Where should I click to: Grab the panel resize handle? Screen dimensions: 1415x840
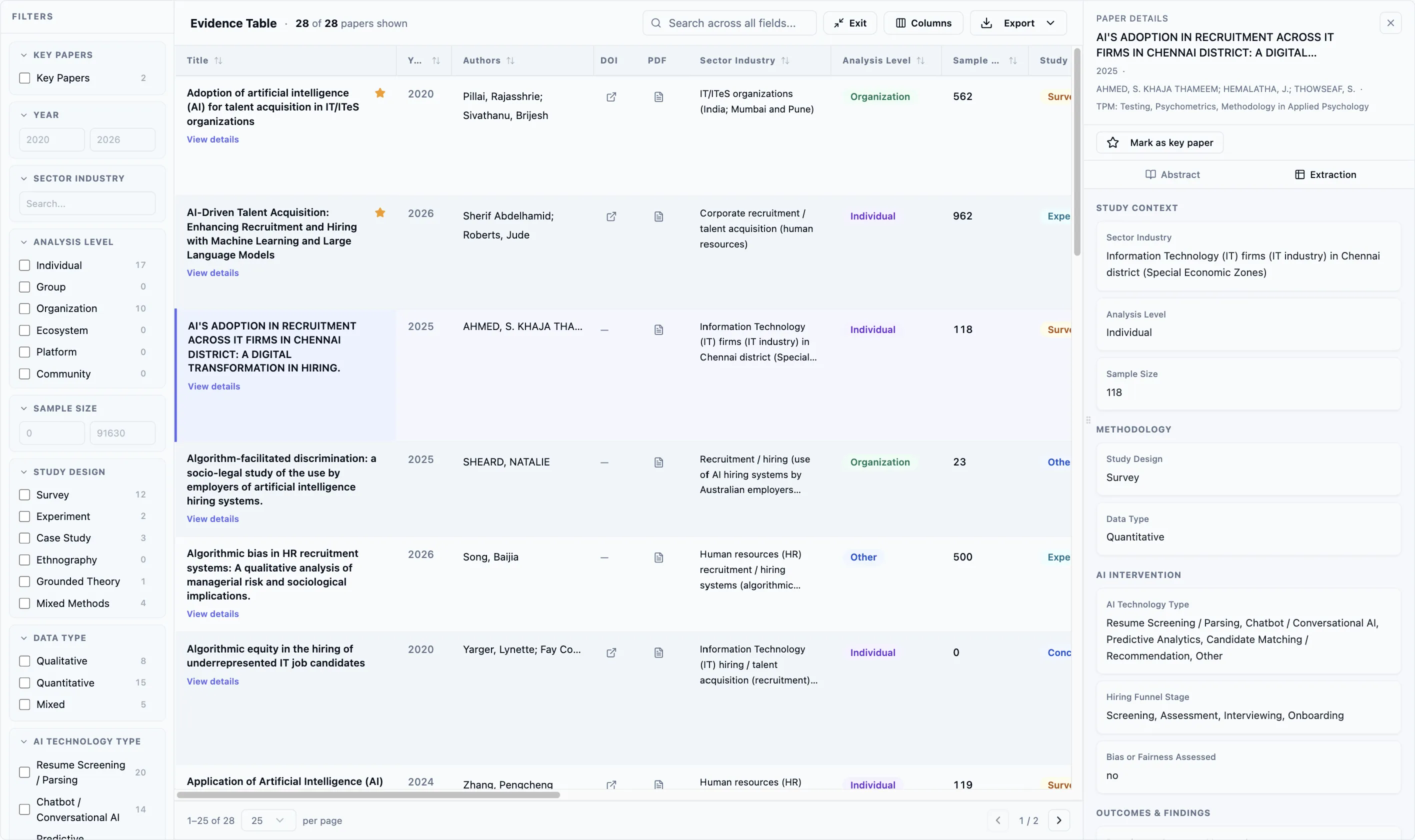pos(1088,420)
